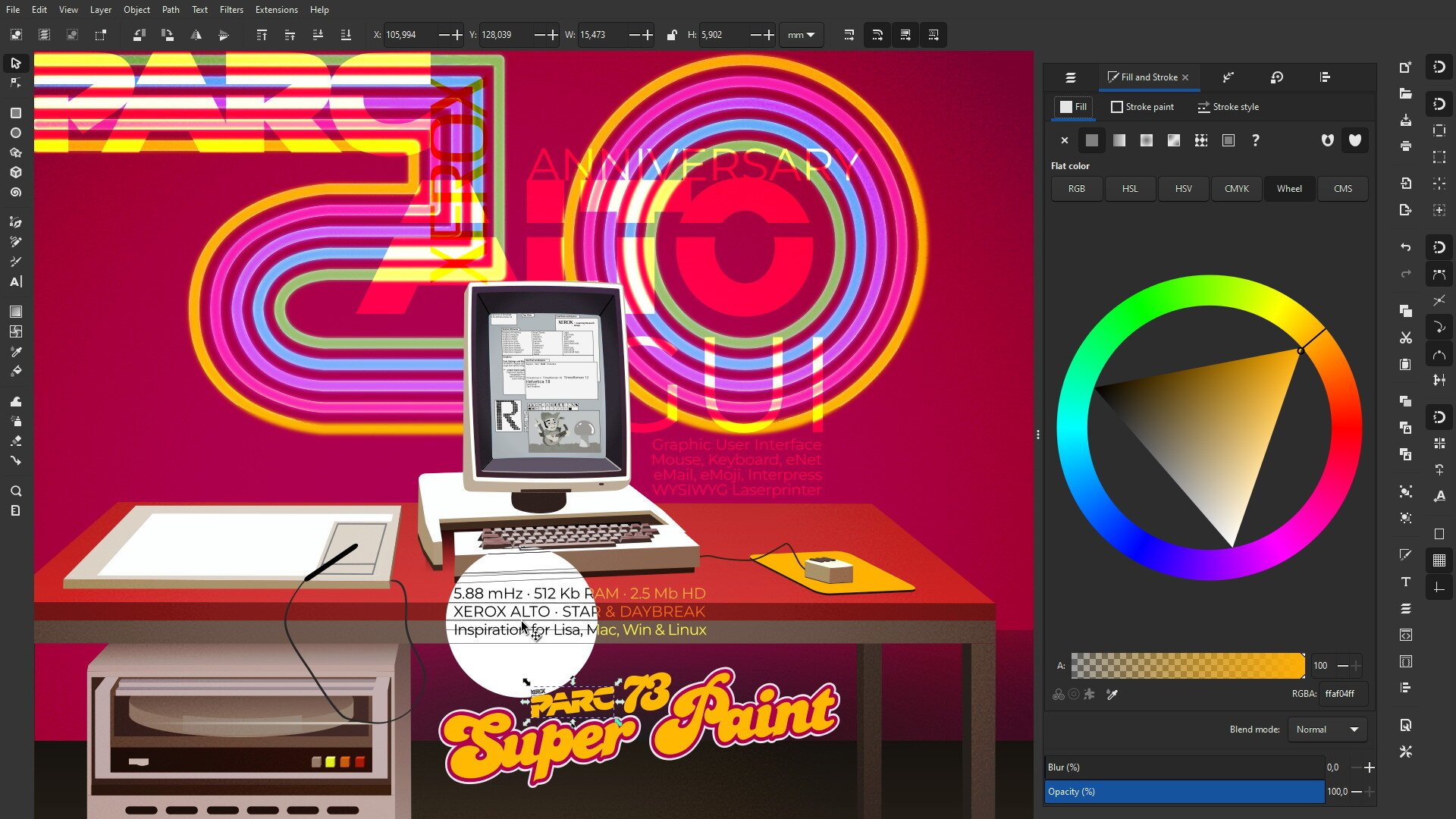Switch to HSL color mode
Viewport: 1456px width, 819px height.
pos(1130,189)
